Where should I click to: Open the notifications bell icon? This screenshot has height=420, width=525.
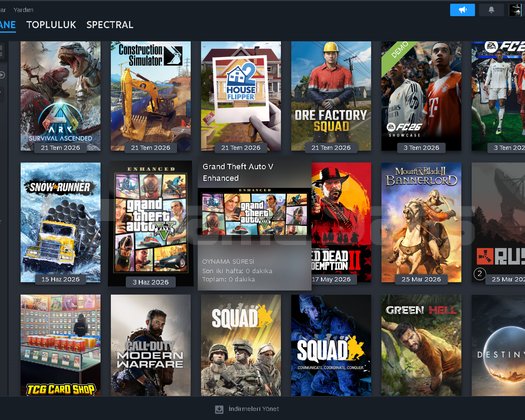pyautogui.click(x=492, y=10)
